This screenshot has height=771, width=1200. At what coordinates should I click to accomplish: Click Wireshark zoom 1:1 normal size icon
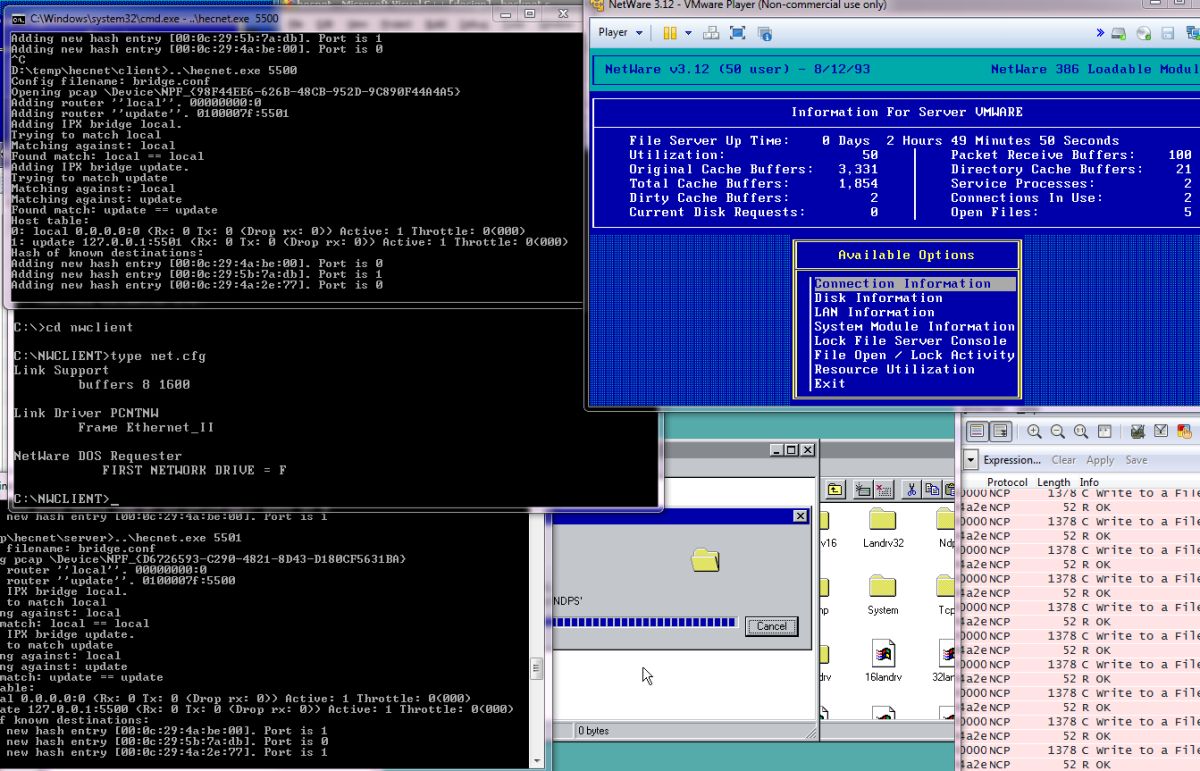(x=1081, y=431)
